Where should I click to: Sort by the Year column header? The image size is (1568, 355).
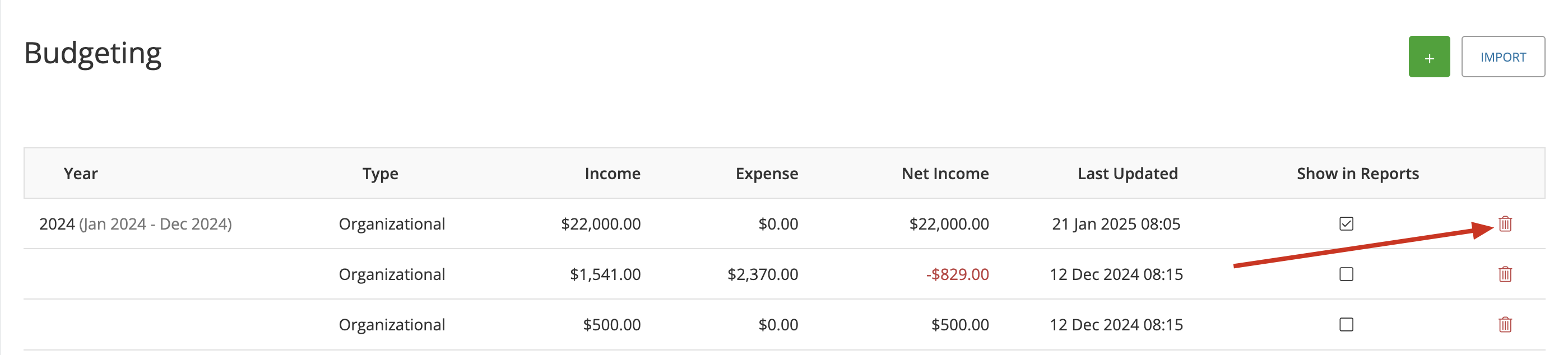[80, 174]
